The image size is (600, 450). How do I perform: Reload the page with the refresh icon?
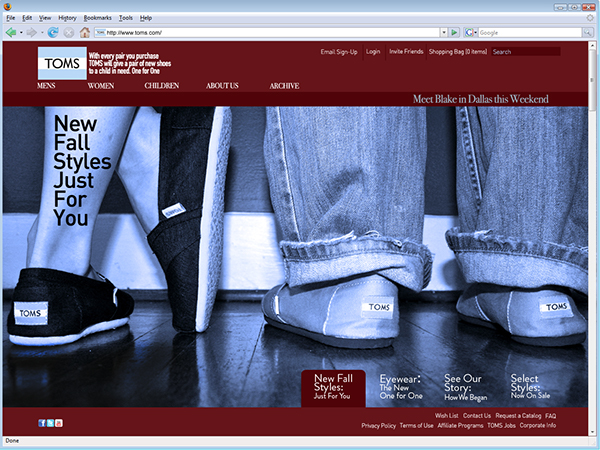pyautogui.click(x=53, y=33)
